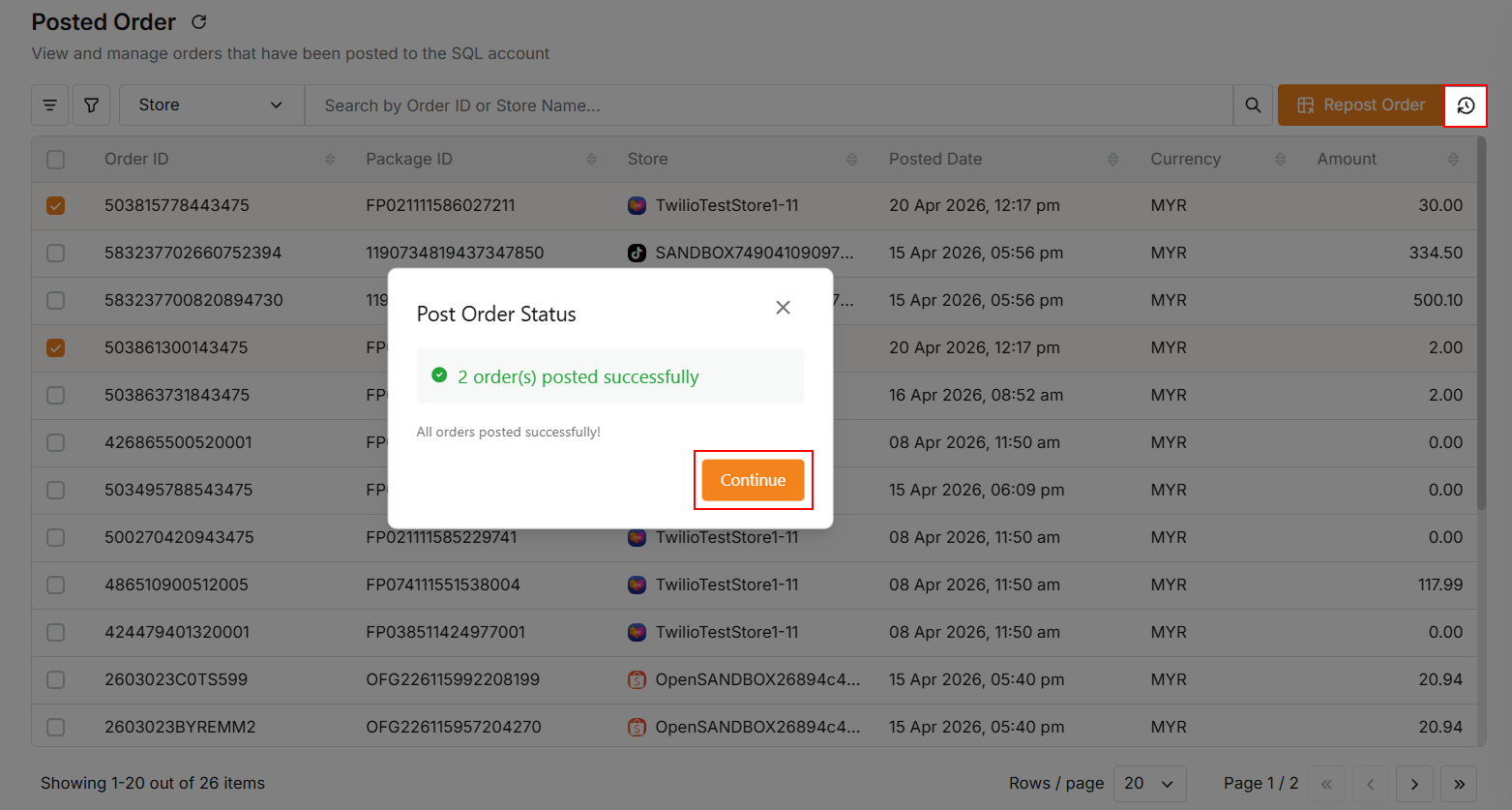The image size is (1512, 810).
Task: Check order 500270420943475 checkbox
Action: pyautogui.click(x=56, y=537)
